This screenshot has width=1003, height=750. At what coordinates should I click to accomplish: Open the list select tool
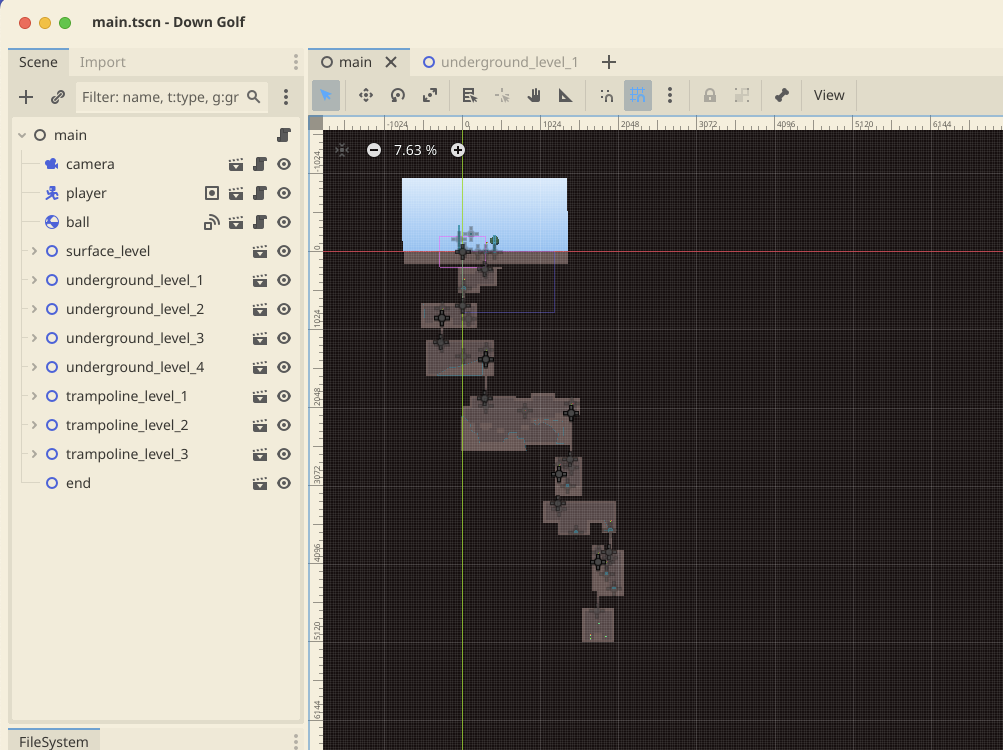[470, 95]
